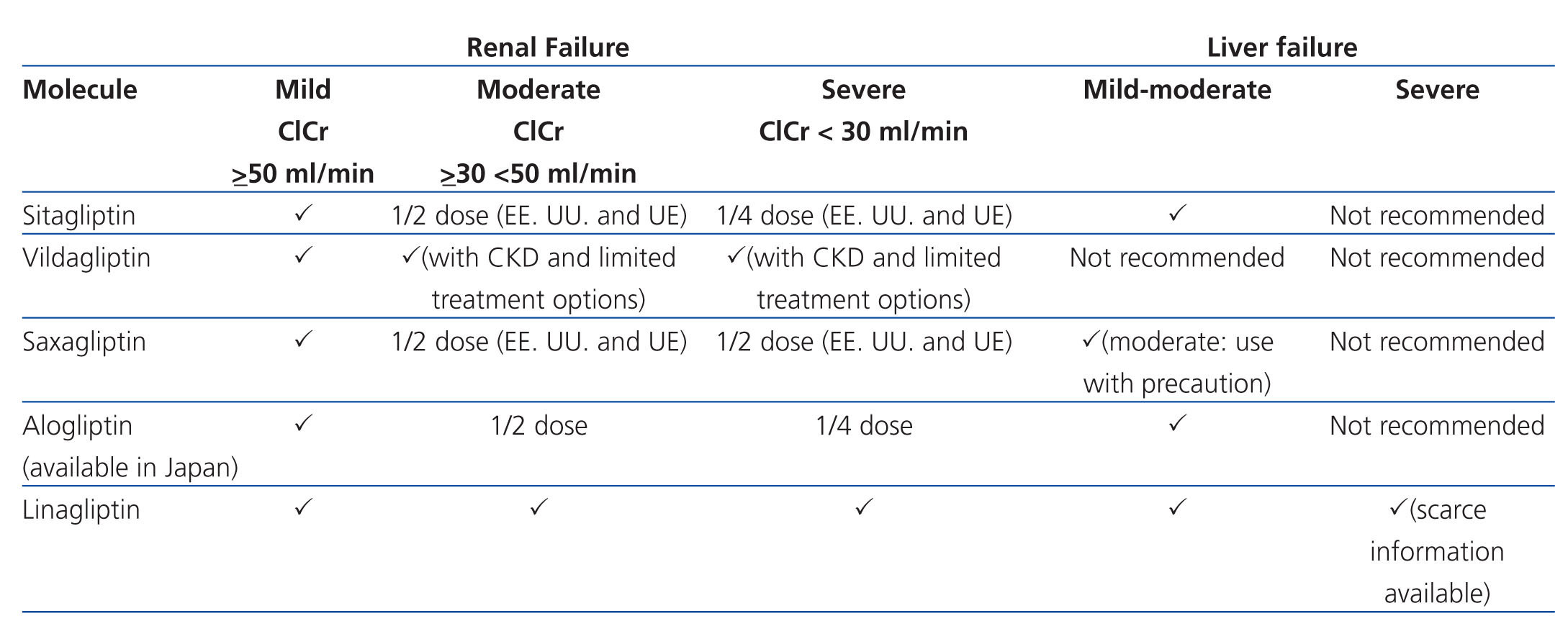Click the Mild-moderate column header

(1177, 90)
